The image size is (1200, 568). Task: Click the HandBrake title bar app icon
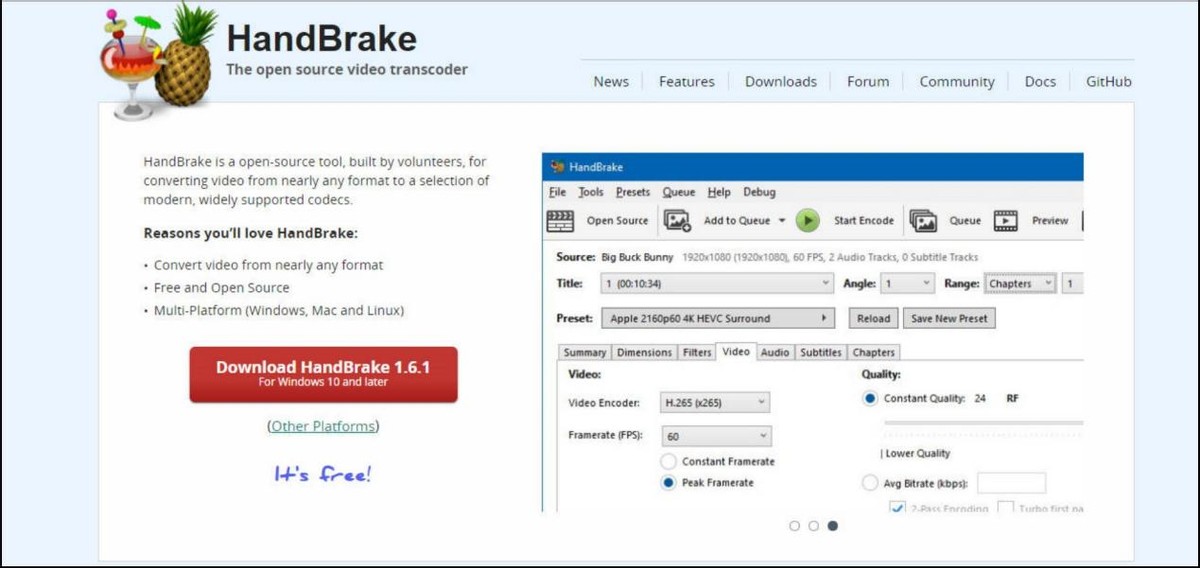(557, 167)
